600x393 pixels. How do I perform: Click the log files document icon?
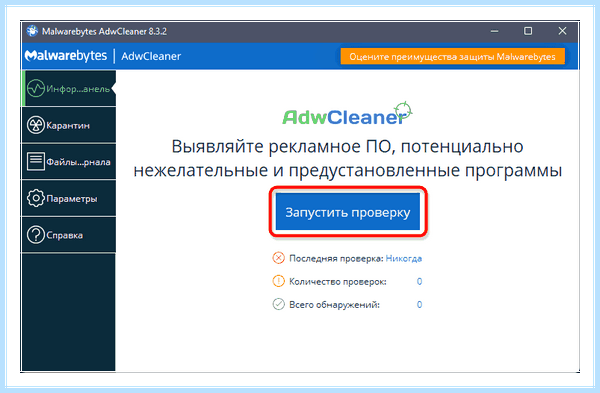pyautogui.click(x=36, y=161)
